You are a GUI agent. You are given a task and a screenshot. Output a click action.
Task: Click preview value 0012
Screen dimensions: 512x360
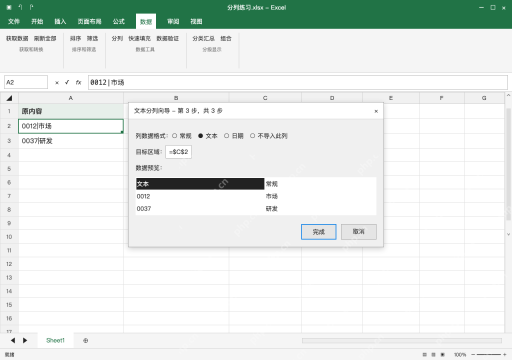pos(143,196)
